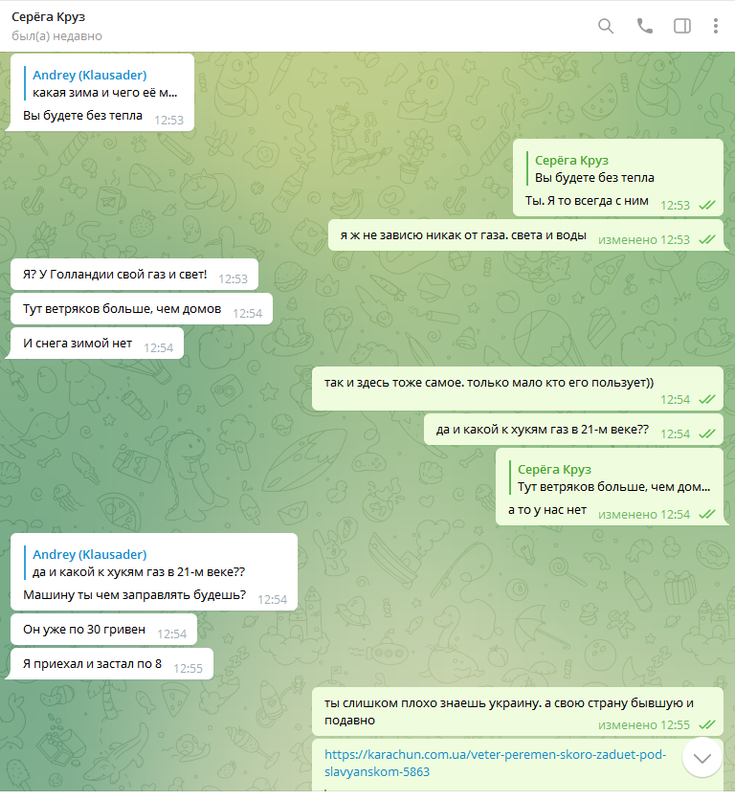Start a voice call with Серёга Круз
The image size is (735, 800).
click(x=645, y=26)
